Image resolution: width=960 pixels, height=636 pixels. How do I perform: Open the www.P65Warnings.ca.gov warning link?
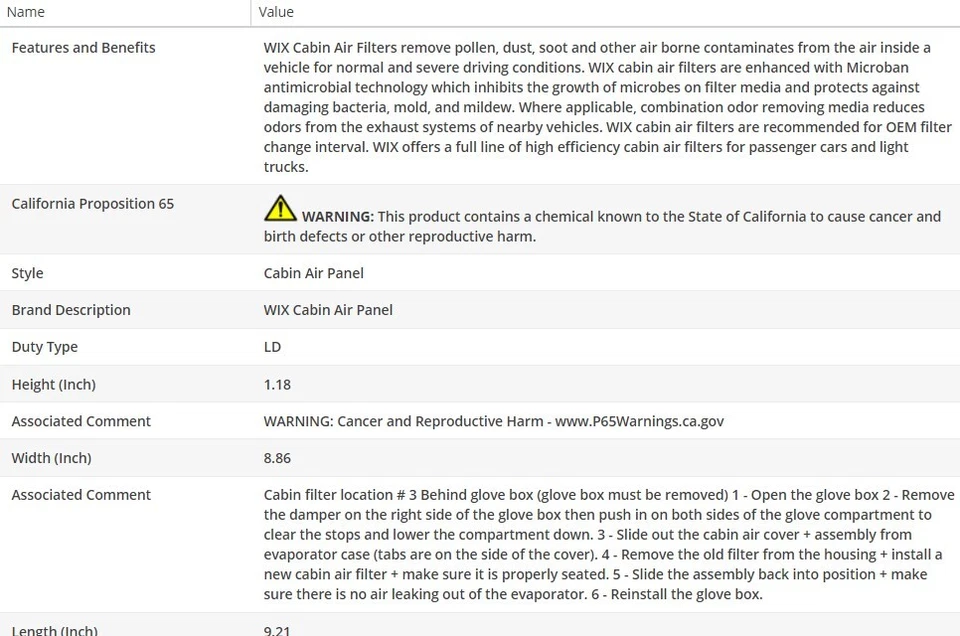pyautogui.click(x=639, y=421)
